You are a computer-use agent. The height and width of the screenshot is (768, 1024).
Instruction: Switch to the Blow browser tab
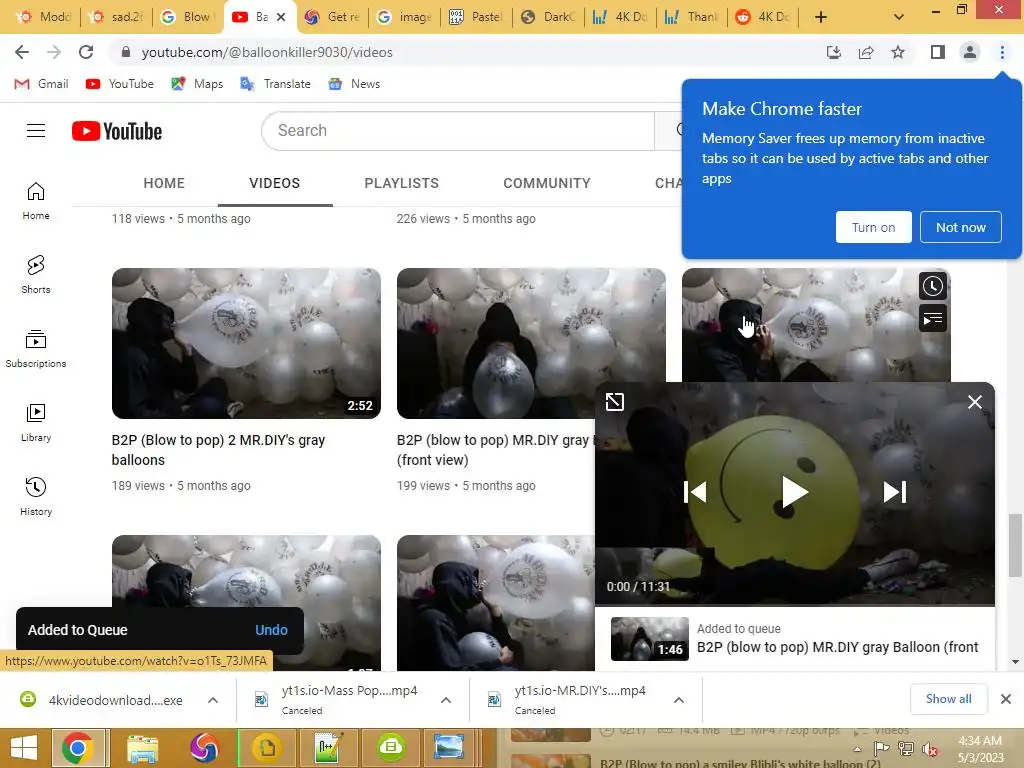(x=189, y=17)
